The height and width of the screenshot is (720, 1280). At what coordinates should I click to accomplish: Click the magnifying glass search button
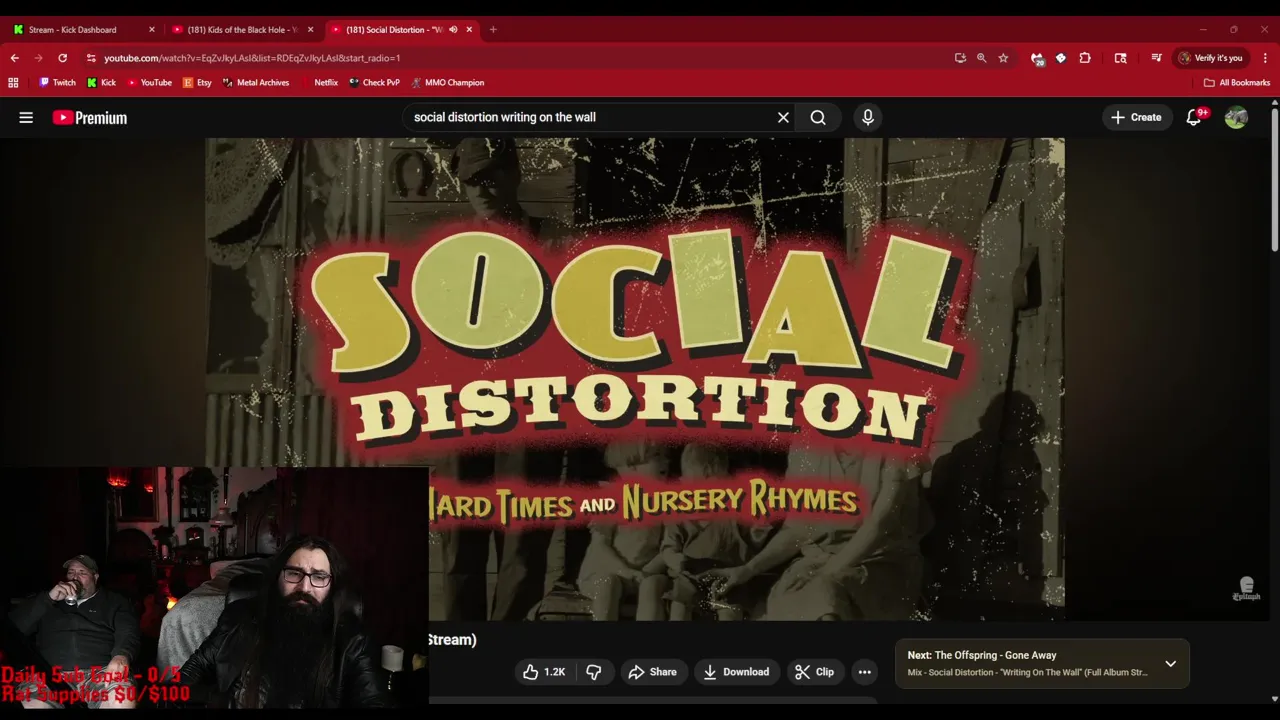pyautogui.click(x=818, y=117)
